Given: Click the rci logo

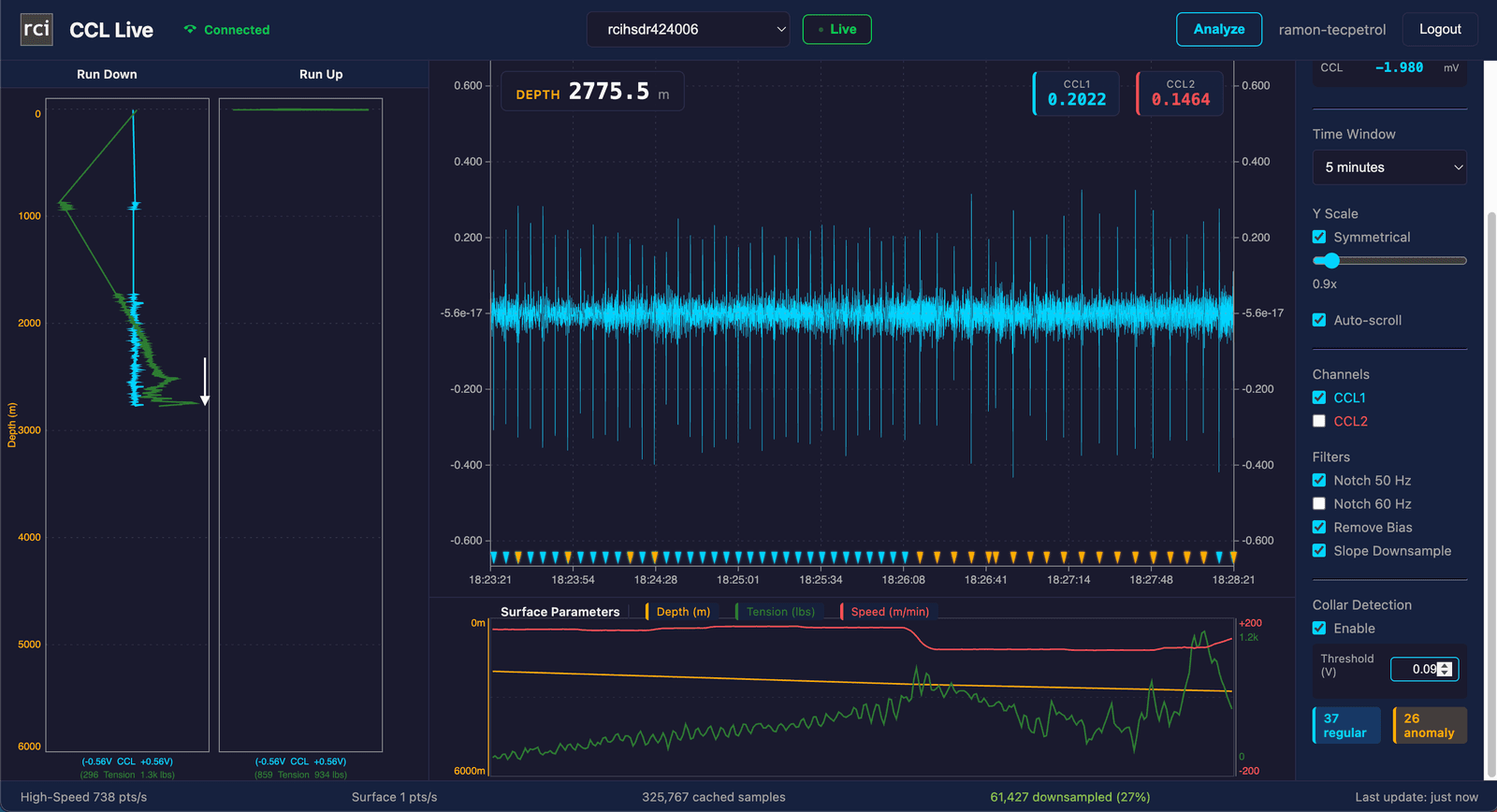Looking at the screenshot, I should [x=36, y=29].
